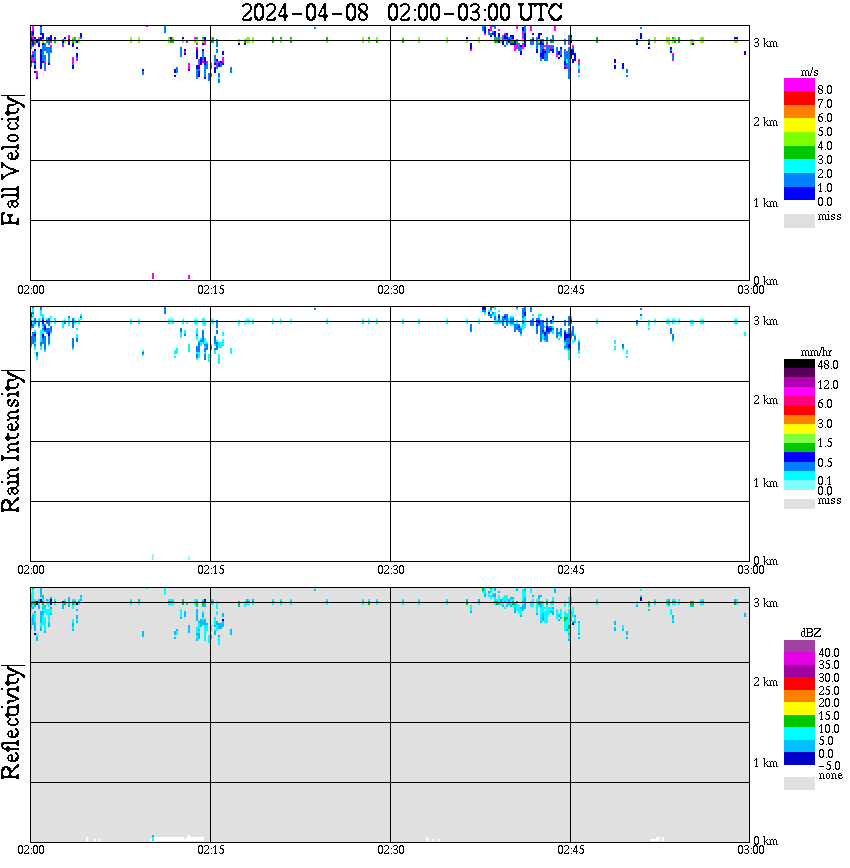
Task: Click the 02:45 time label under Fall Velocity plot
Action: click(x=571, y=290)
